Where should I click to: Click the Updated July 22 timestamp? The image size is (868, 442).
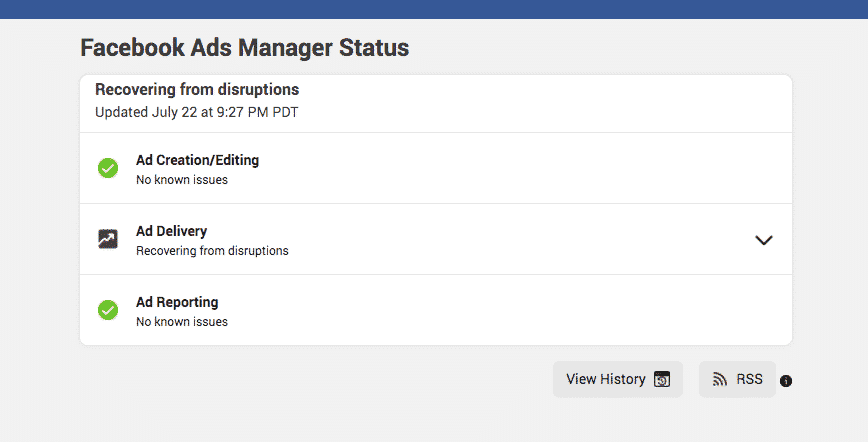(196, 112)
